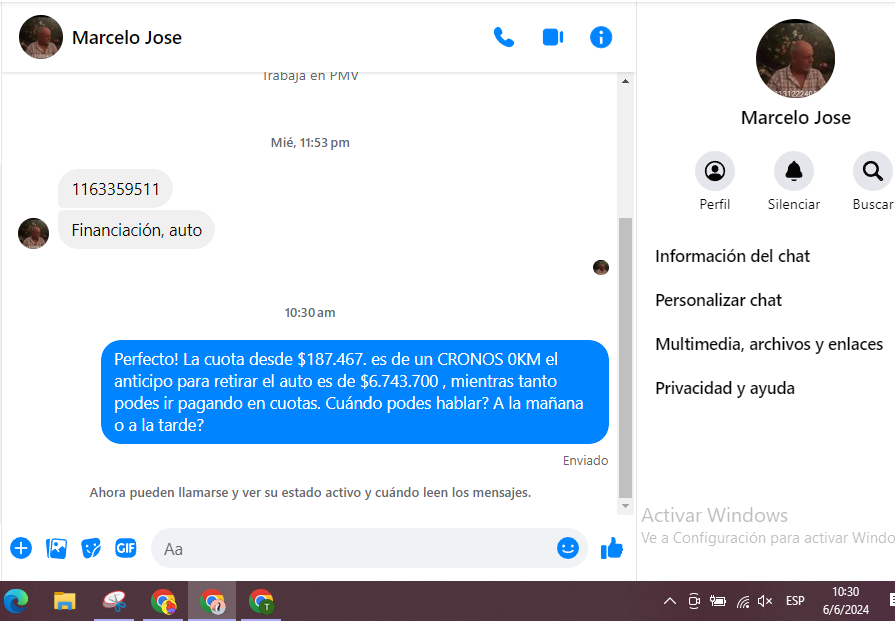Viewport: 895px width, 621px height.
Task: Search in conversation with Buscar
Action: tap(872, 172)
